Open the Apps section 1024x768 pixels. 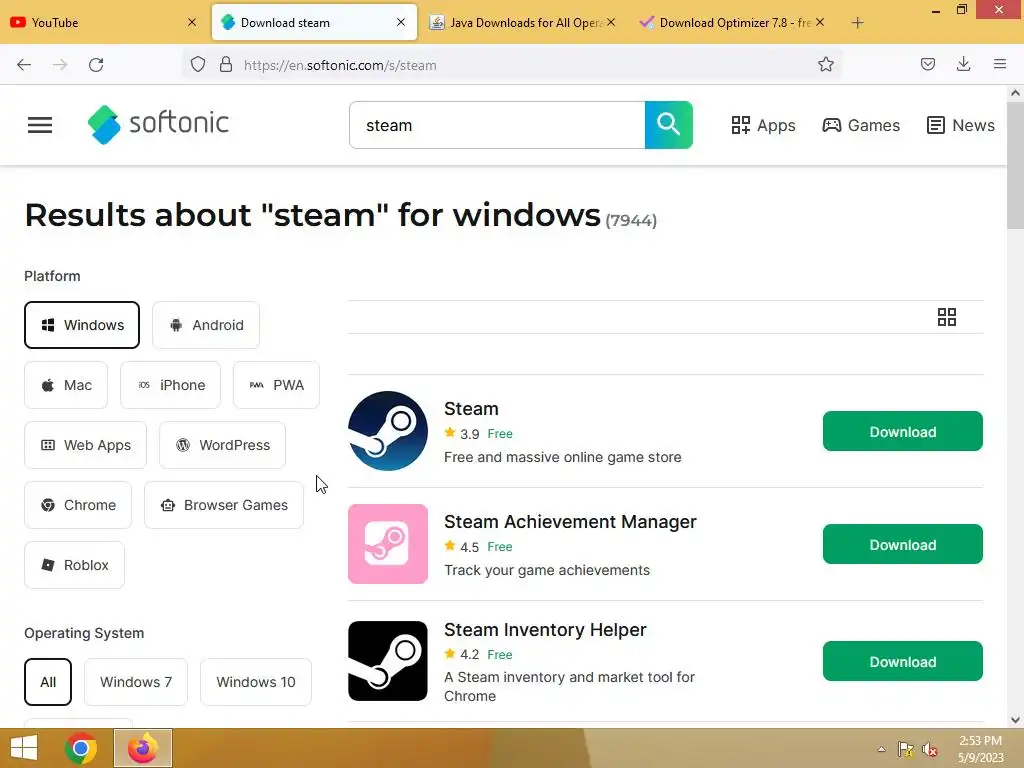[x=763, y=125]
